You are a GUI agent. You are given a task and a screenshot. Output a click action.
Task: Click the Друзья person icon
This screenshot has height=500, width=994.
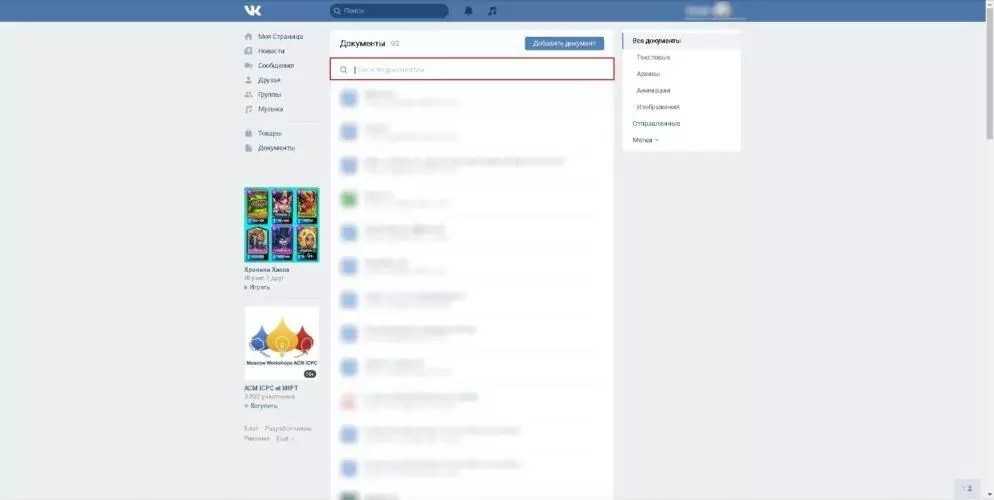(x=248, y=80)
